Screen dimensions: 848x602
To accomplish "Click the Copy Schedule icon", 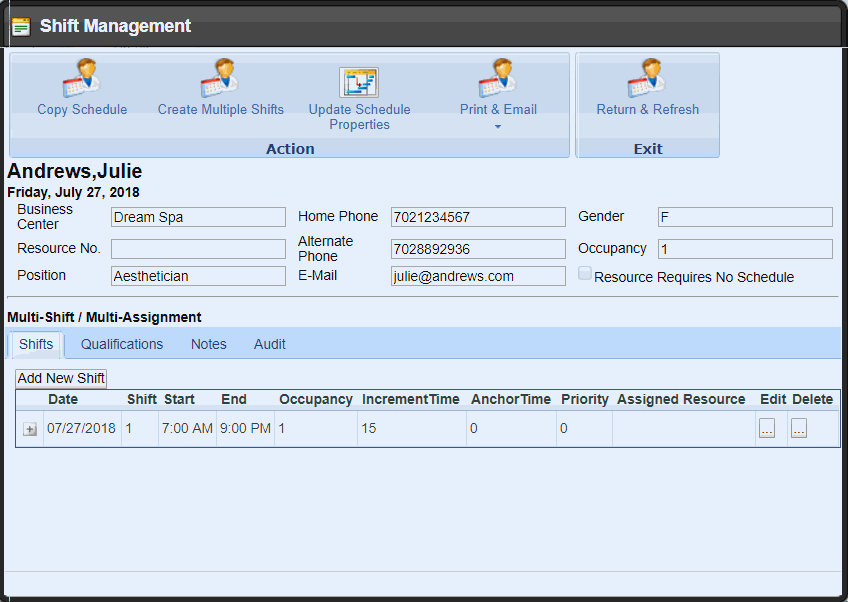I will [x=82, y=78].
